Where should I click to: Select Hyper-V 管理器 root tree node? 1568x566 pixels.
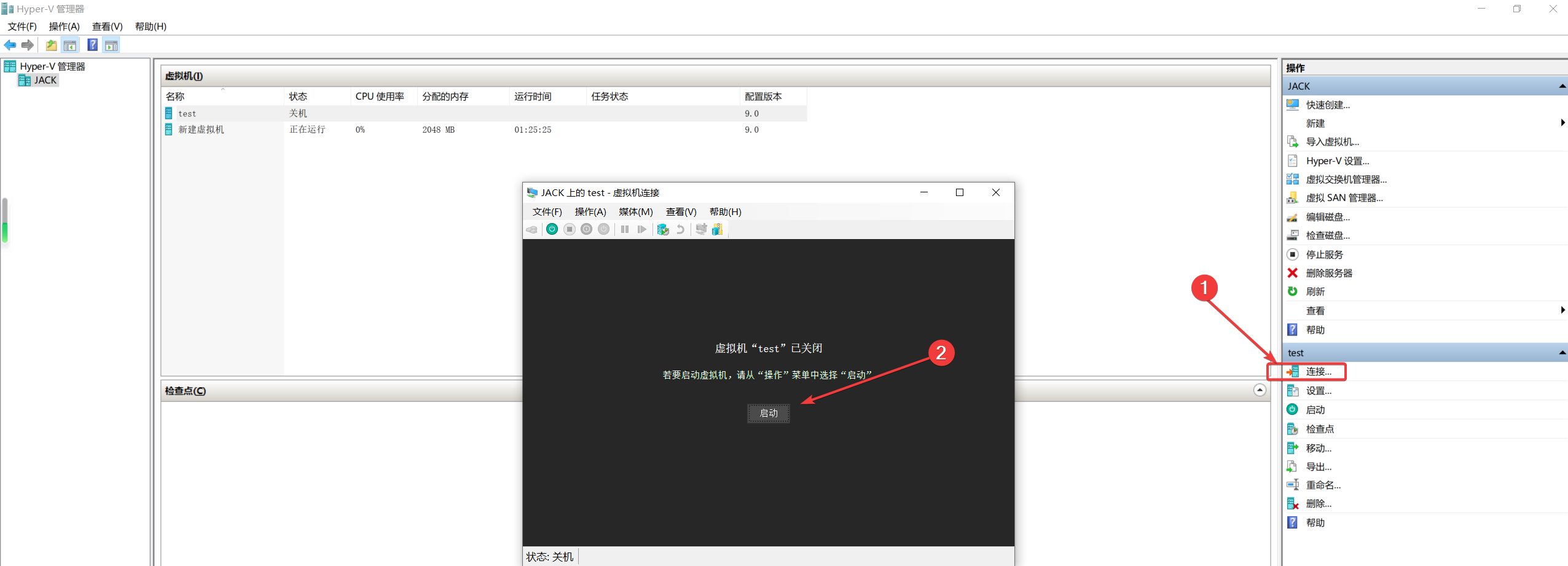52,66
